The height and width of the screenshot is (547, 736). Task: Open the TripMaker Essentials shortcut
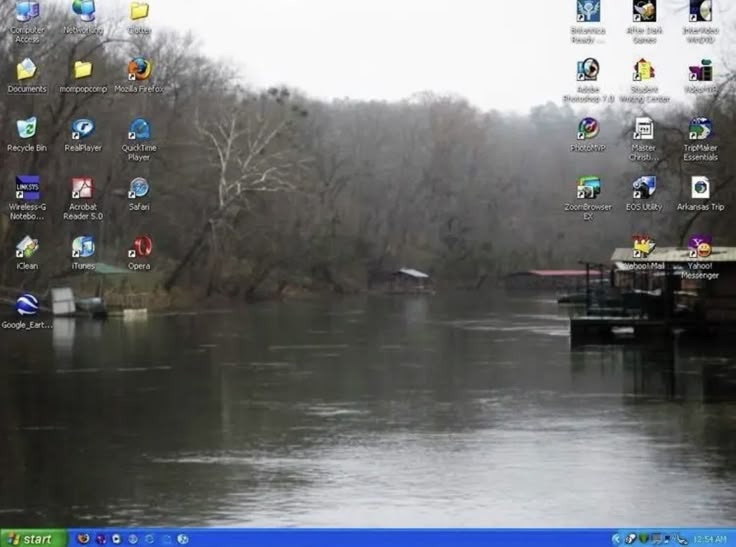[700, 129]
